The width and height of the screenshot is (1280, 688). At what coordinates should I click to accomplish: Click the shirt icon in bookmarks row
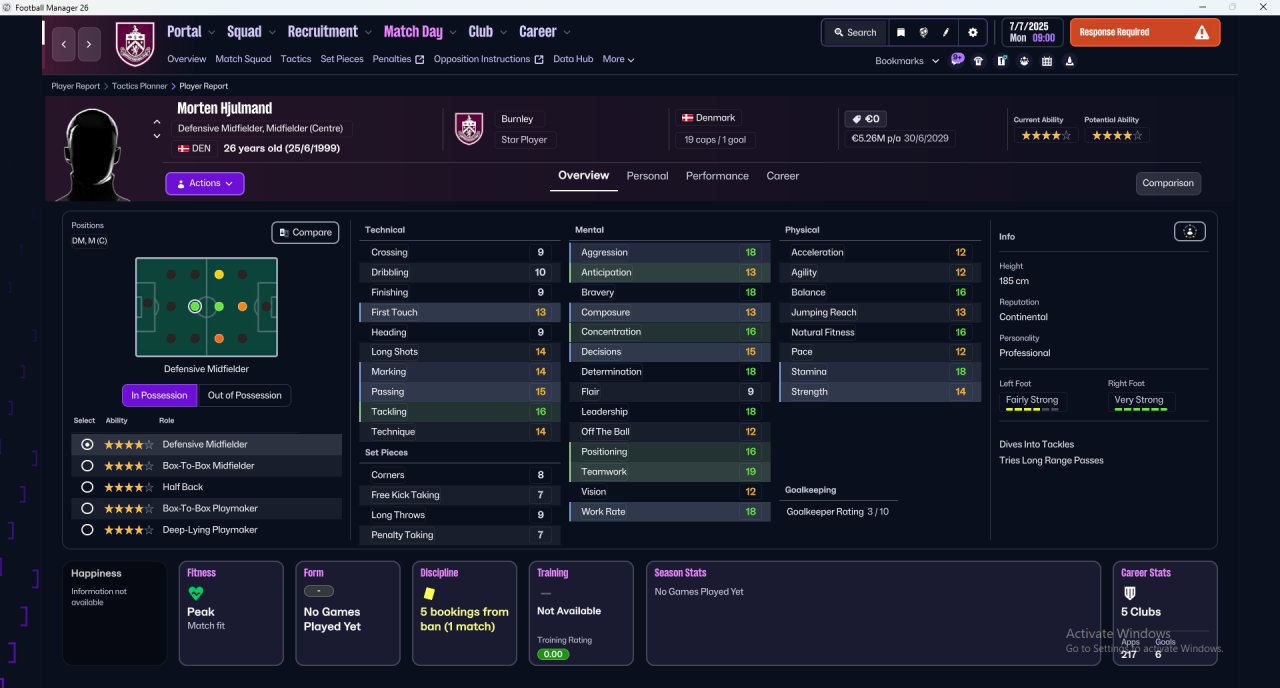pyautogui.click(x=978, y=61)
